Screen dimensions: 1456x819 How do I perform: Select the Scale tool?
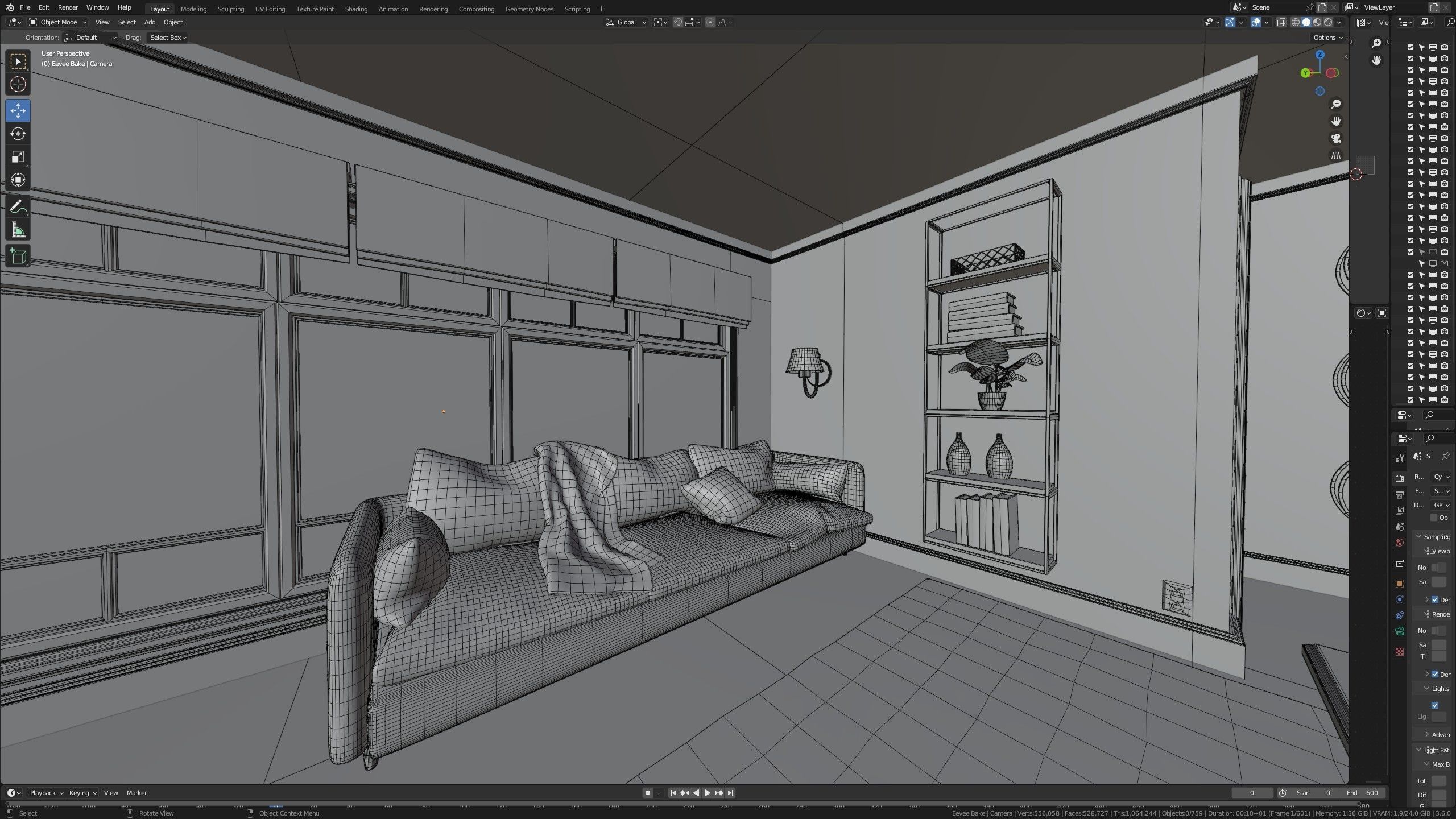18,157
